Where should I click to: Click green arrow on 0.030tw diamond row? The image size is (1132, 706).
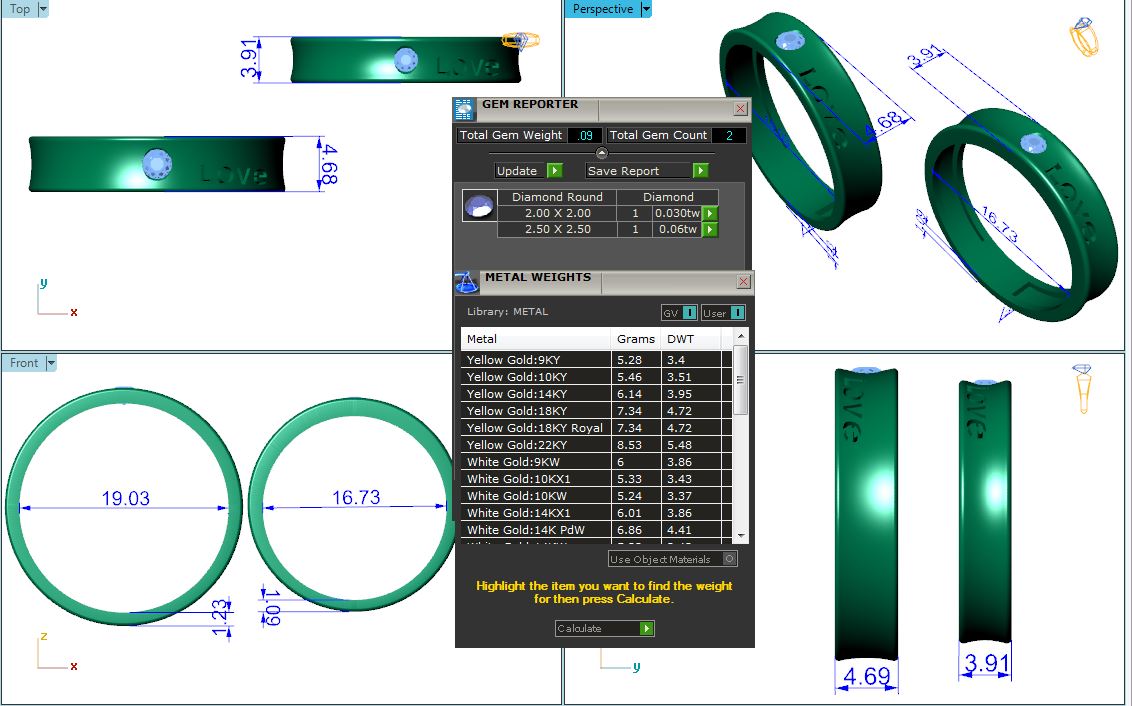tap(710, 213)
